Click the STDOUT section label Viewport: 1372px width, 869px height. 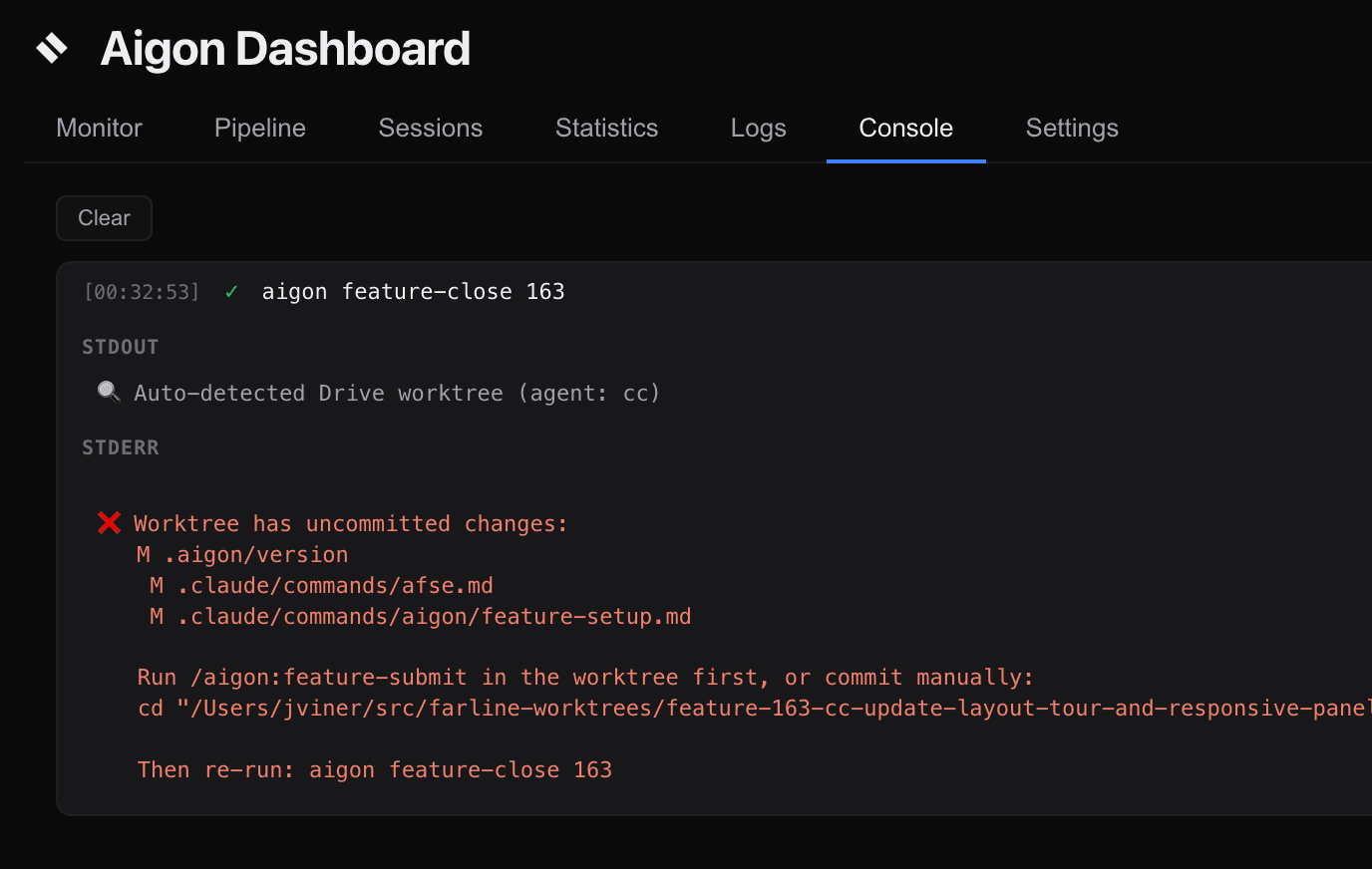(x=120, y=347)
